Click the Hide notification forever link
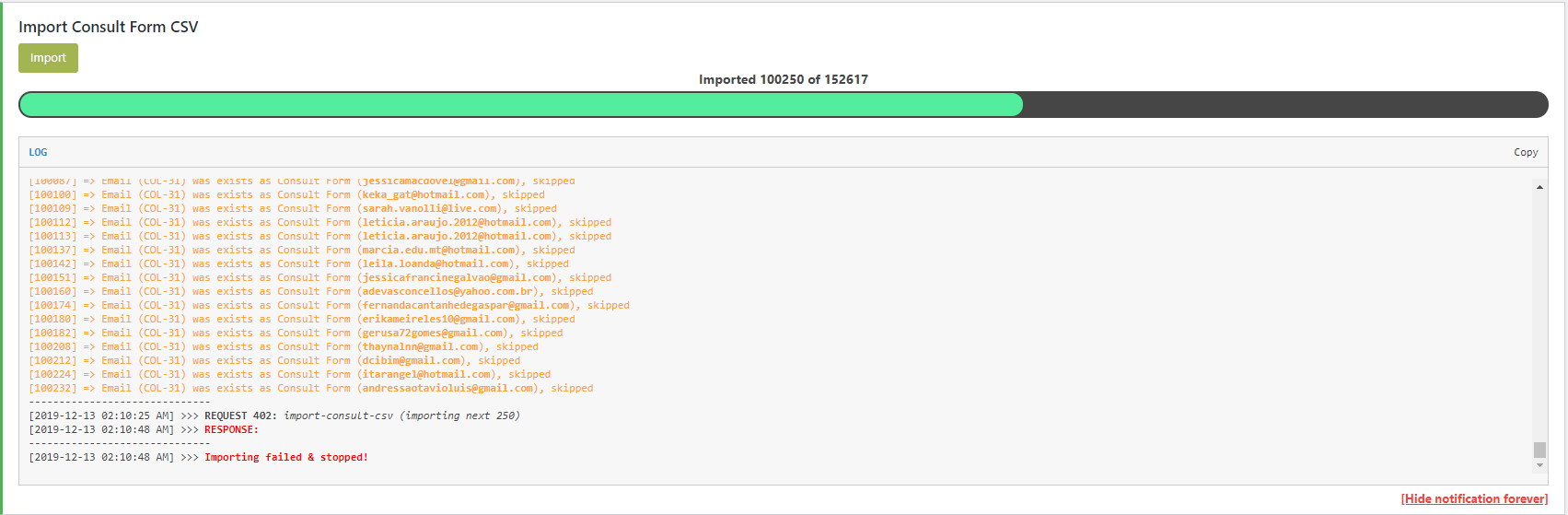1568x515 pixels. click(x=1474, y=498)
